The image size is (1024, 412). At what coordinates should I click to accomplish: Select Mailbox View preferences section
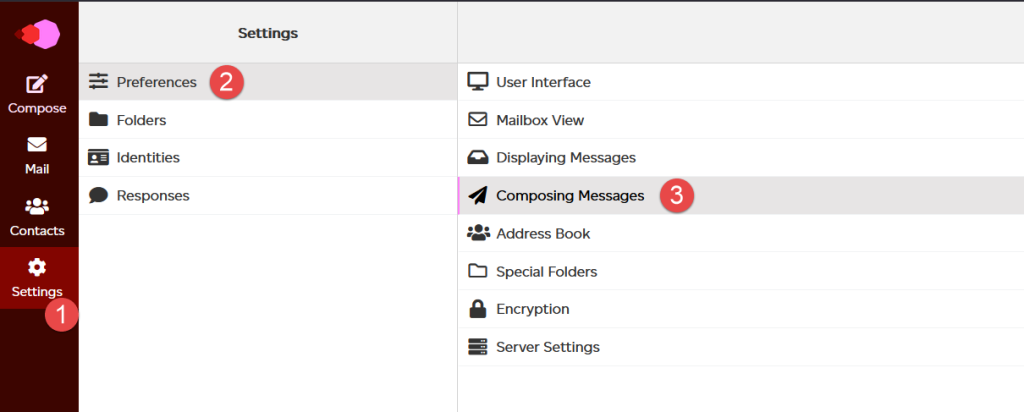click(741, 120)
